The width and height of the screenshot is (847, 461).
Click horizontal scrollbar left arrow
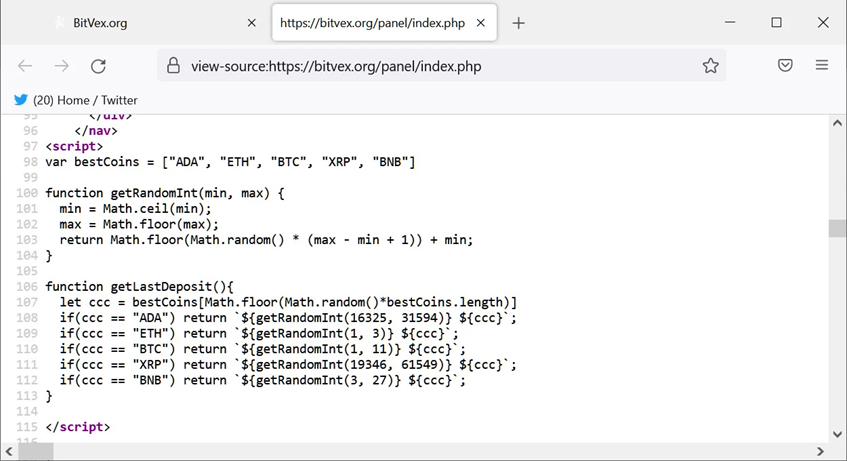coord(9,451)
